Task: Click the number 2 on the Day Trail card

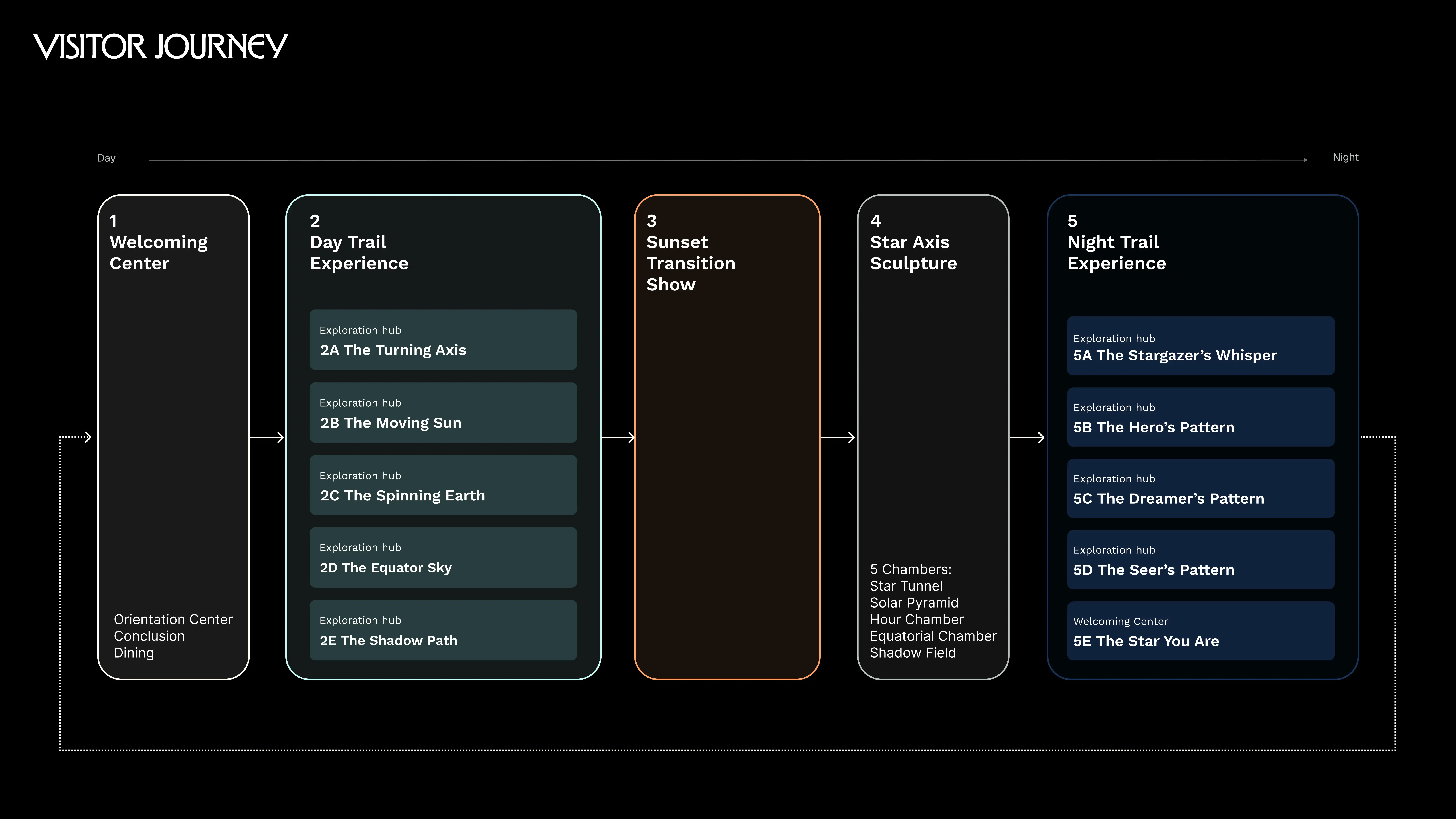Action: (x=315, y=221)
